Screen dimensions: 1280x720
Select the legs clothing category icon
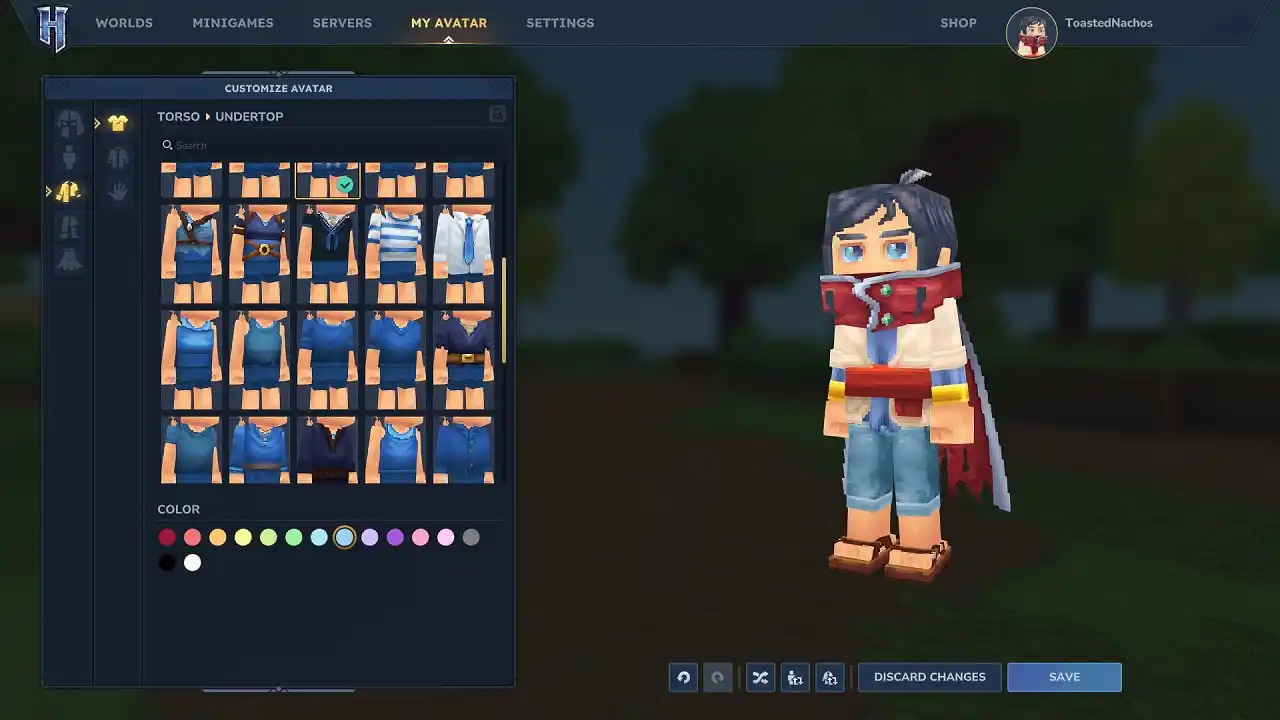[70, 226]
